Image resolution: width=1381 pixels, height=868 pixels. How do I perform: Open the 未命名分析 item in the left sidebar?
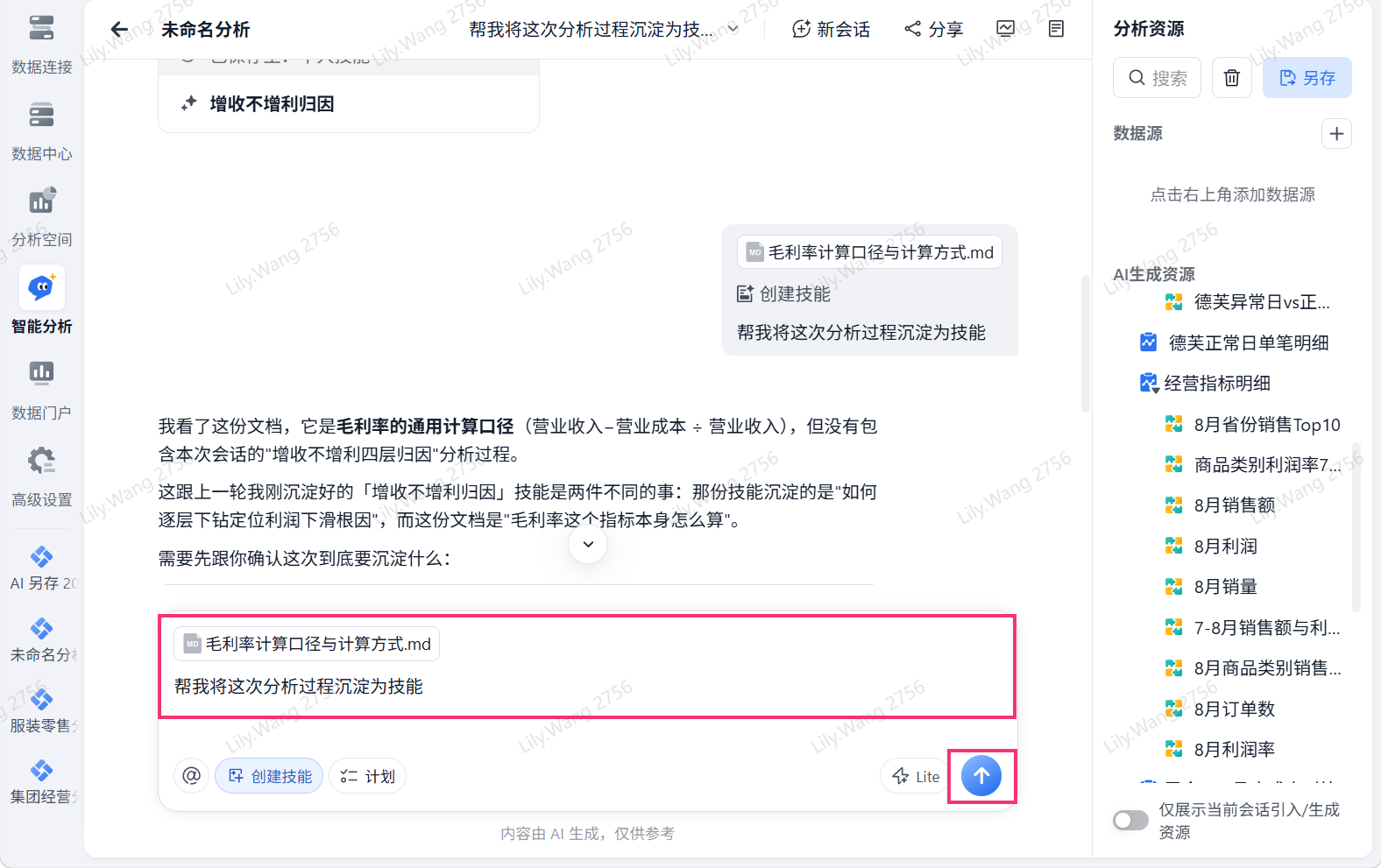41,641
